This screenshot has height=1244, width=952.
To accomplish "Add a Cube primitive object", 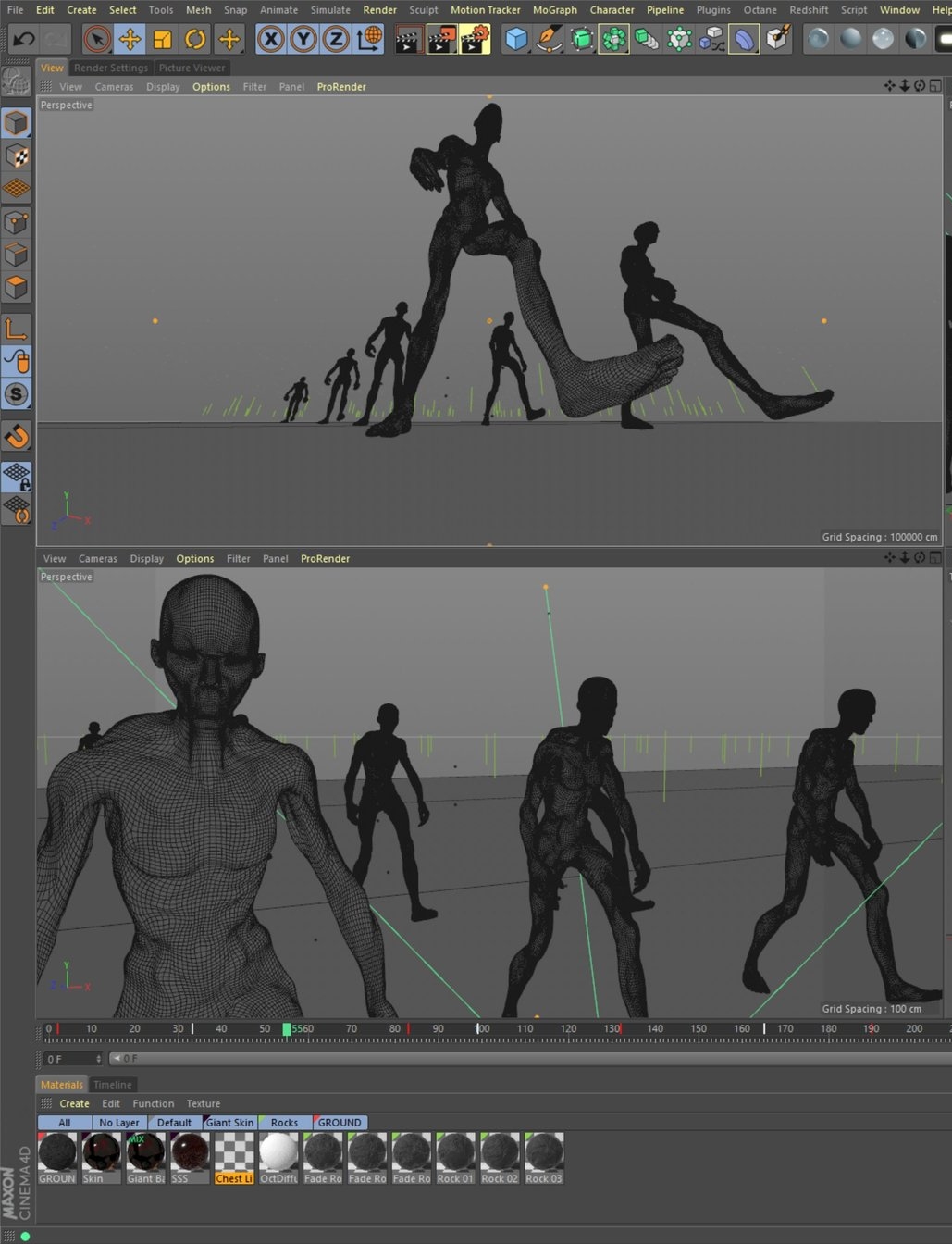I will (x=516, y=39).
